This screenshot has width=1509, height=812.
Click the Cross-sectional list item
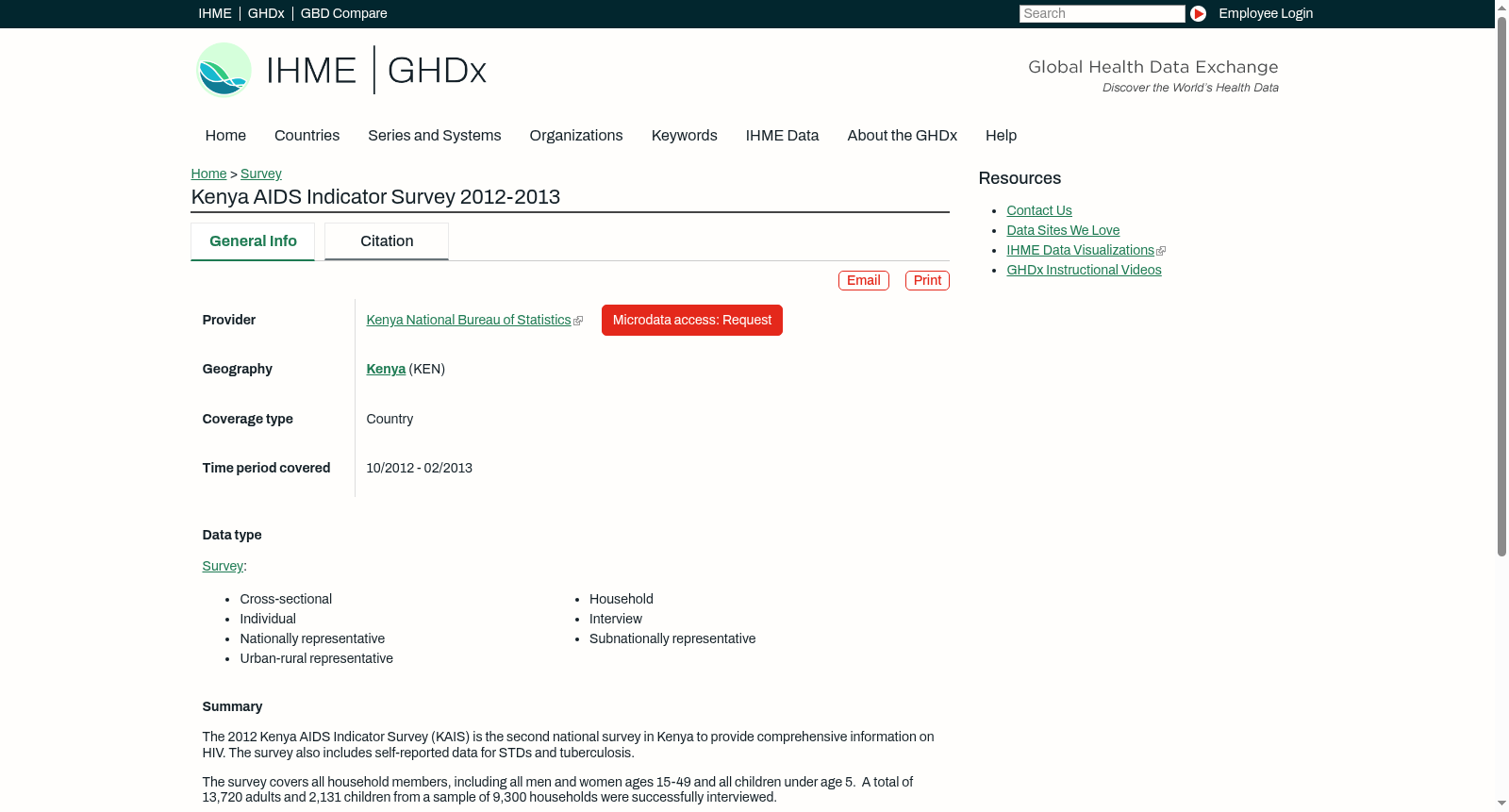pos(286,600)
